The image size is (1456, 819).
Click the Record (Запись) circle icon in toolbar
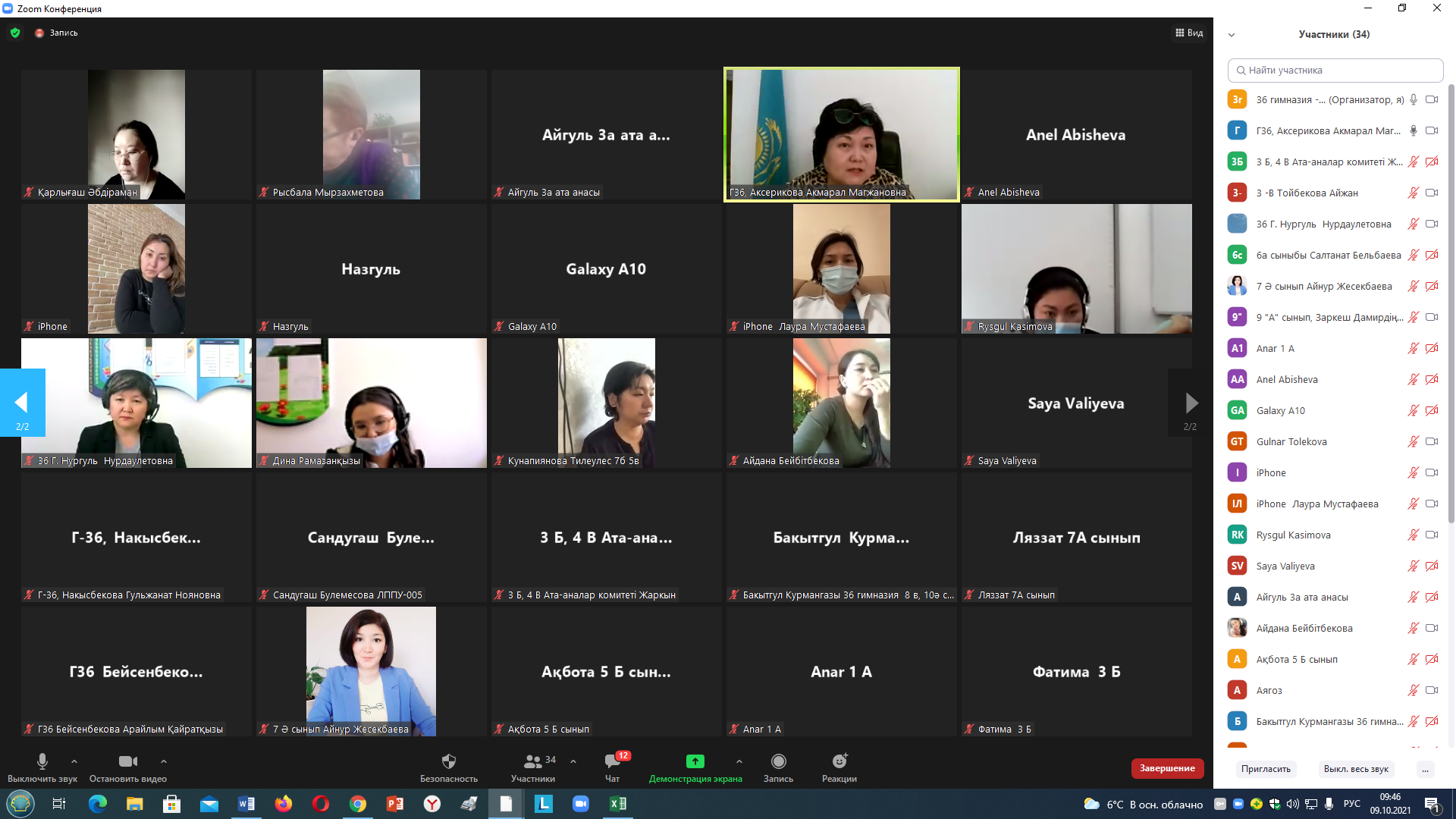[x=778, y=761]
